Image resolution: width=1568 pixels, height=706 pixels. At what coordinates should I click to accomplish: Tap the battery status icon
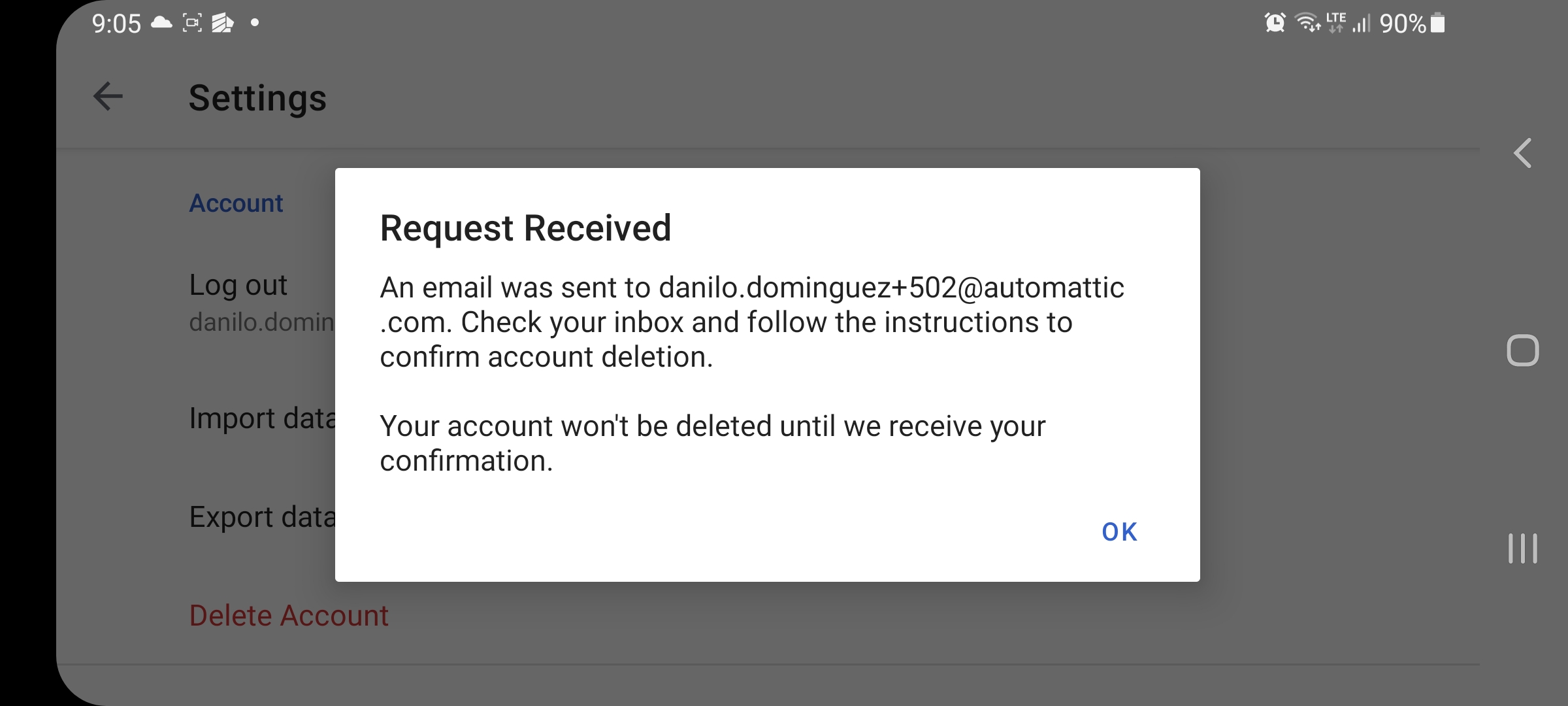point(1437,24)
